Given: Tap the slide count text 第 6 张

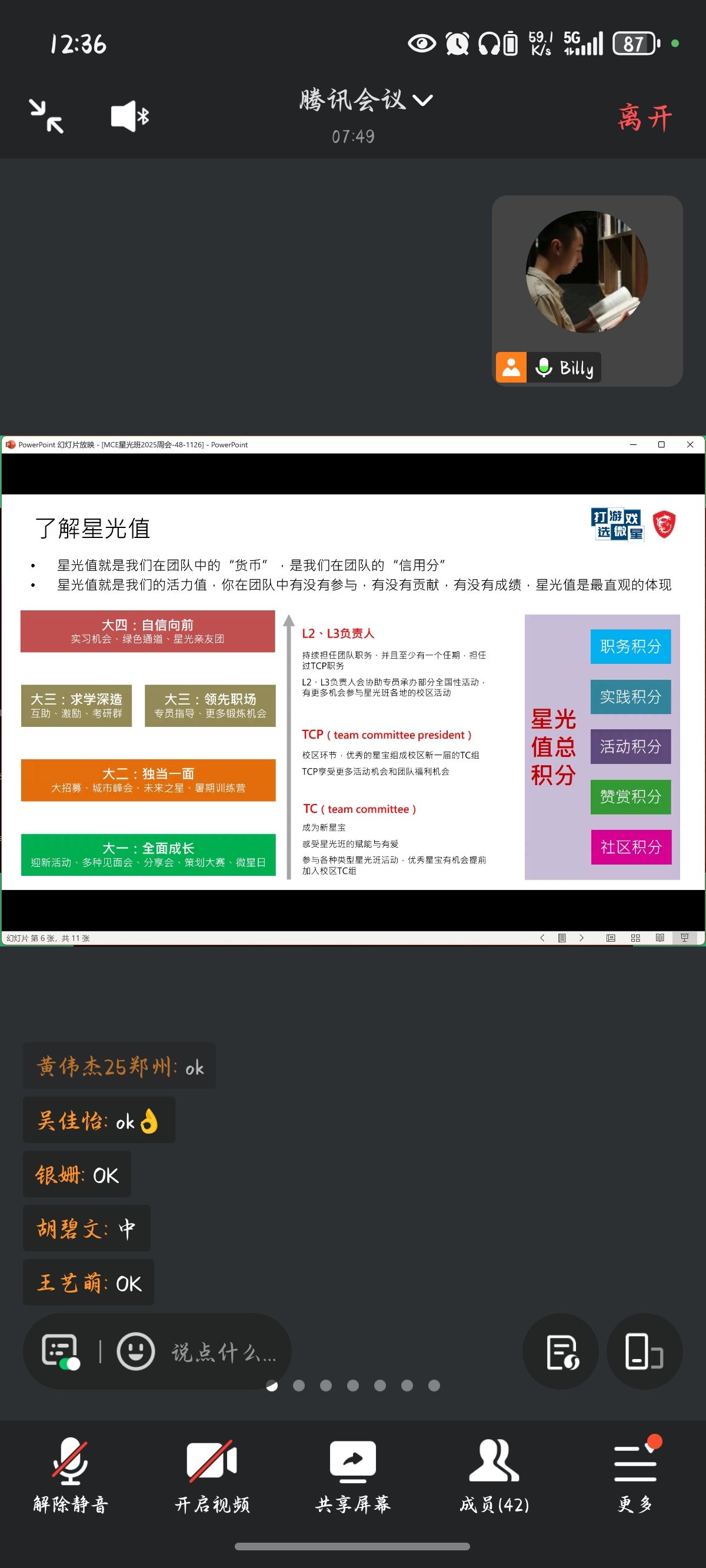Looking at the screenshot, I should tap(48, 939).
